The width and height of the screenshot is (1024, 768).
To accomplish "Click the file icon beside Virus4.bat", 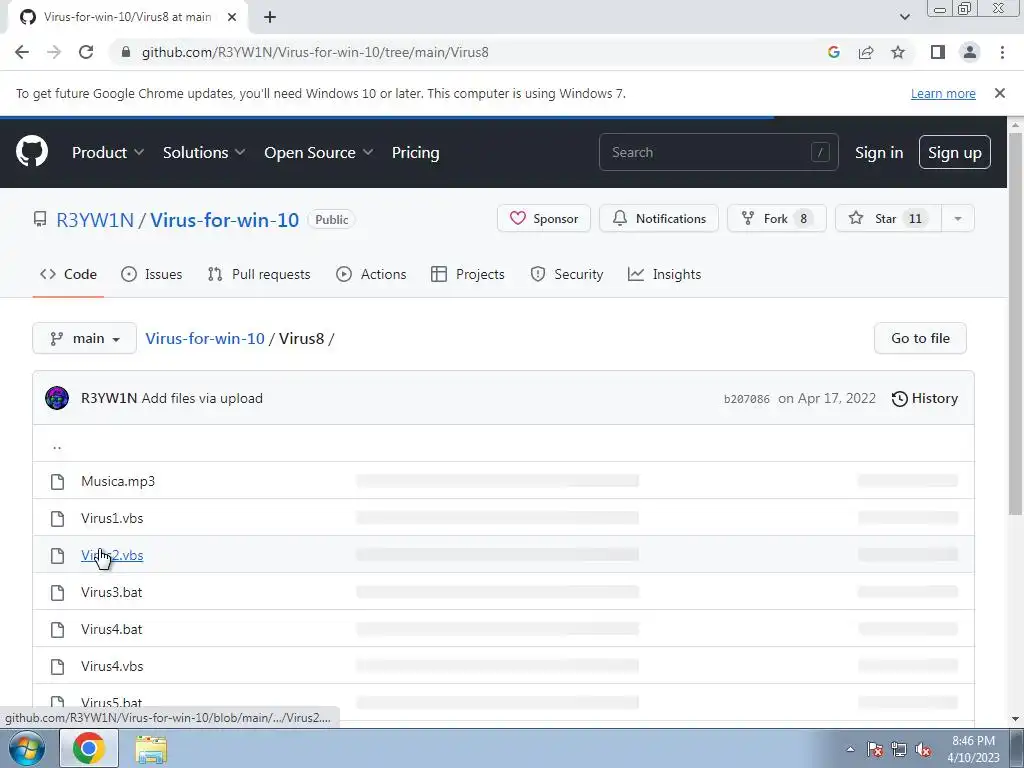I will pyautogui.click(x=57, y=630).
